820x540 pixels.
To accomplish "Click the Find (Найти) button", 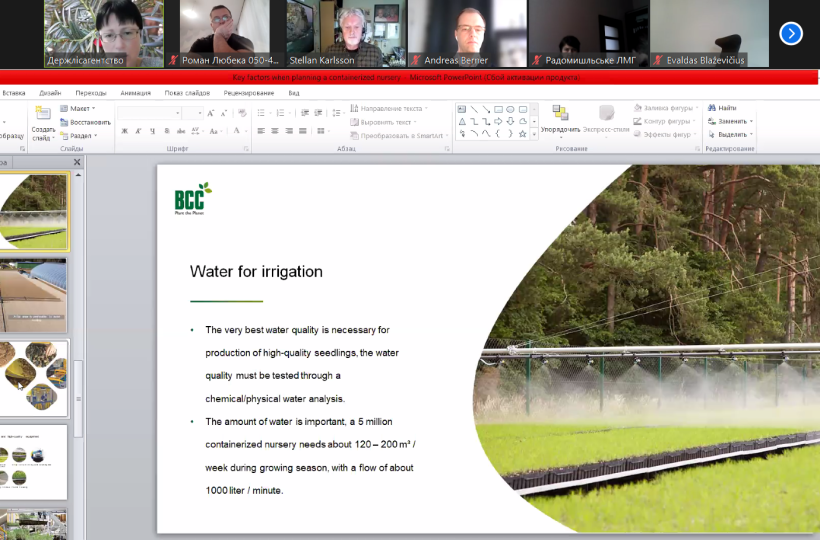I will click(x=722, y=108).
